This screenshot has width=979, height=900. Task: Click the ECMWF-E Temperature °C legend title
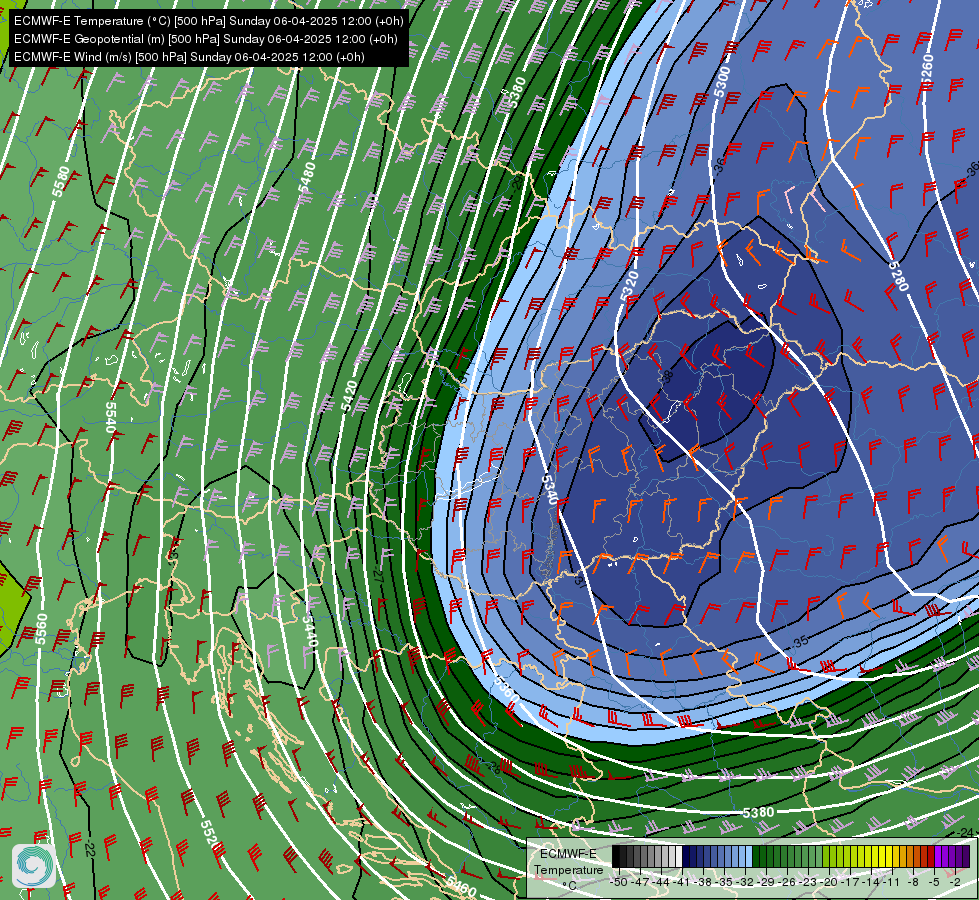click(568, 870)
